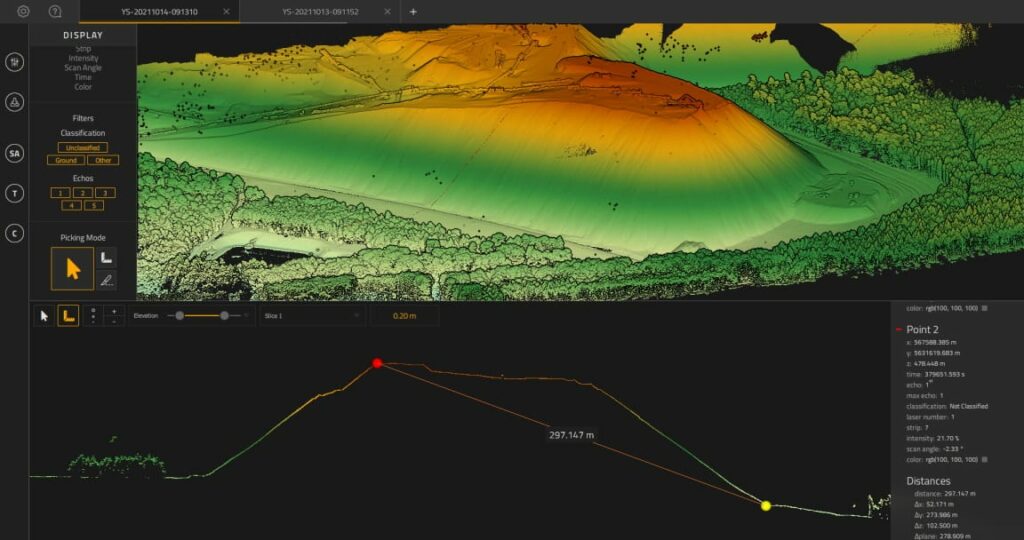1024x540 pixels.
Task: Select the red measurement point on the profile
Action: coord(377,363)
